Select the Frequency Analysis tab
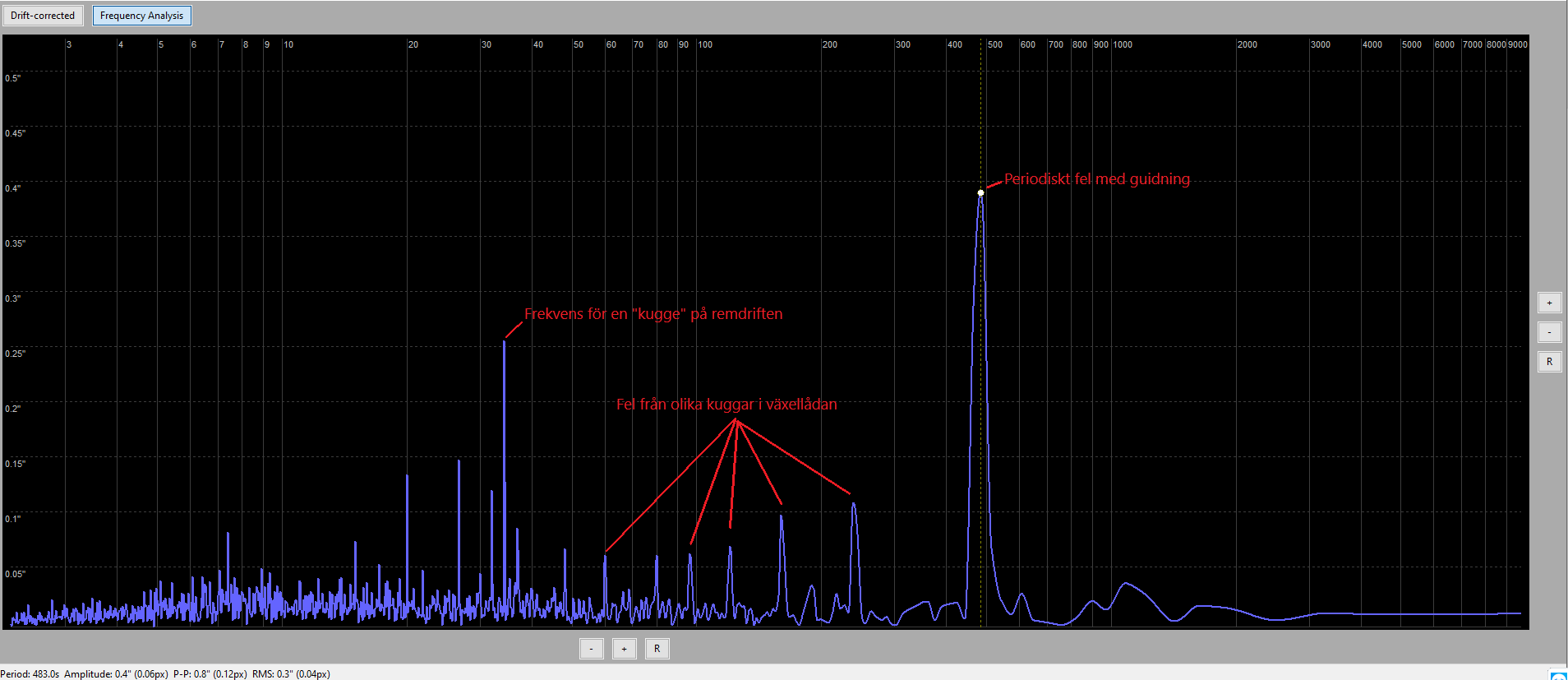The image size is (1568, 680). pos(141,16)
